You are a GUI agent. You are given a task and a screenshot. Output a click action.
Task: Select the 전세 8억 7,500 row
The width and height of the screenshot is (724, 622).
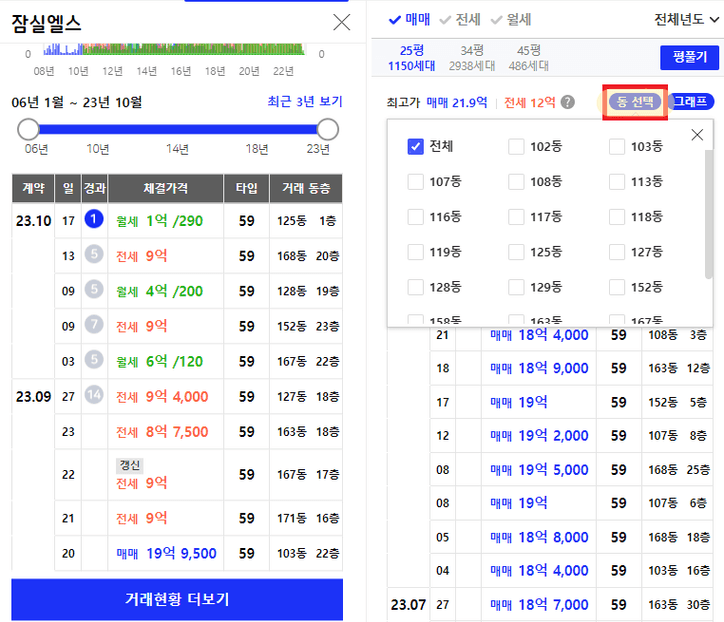[x=199, y=432]
